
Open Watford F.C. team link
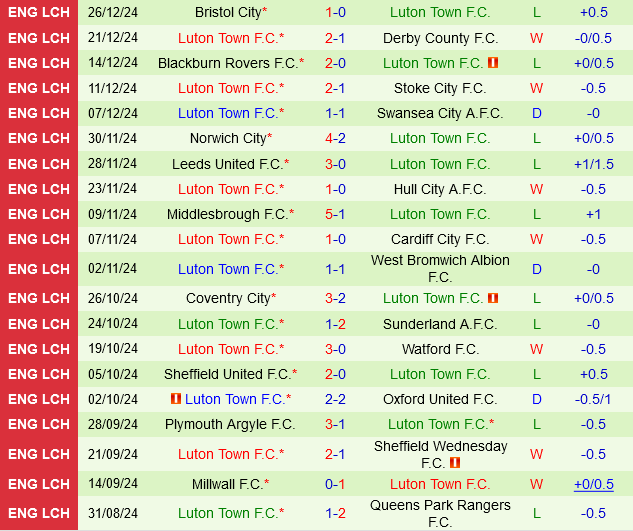(440, 349)
